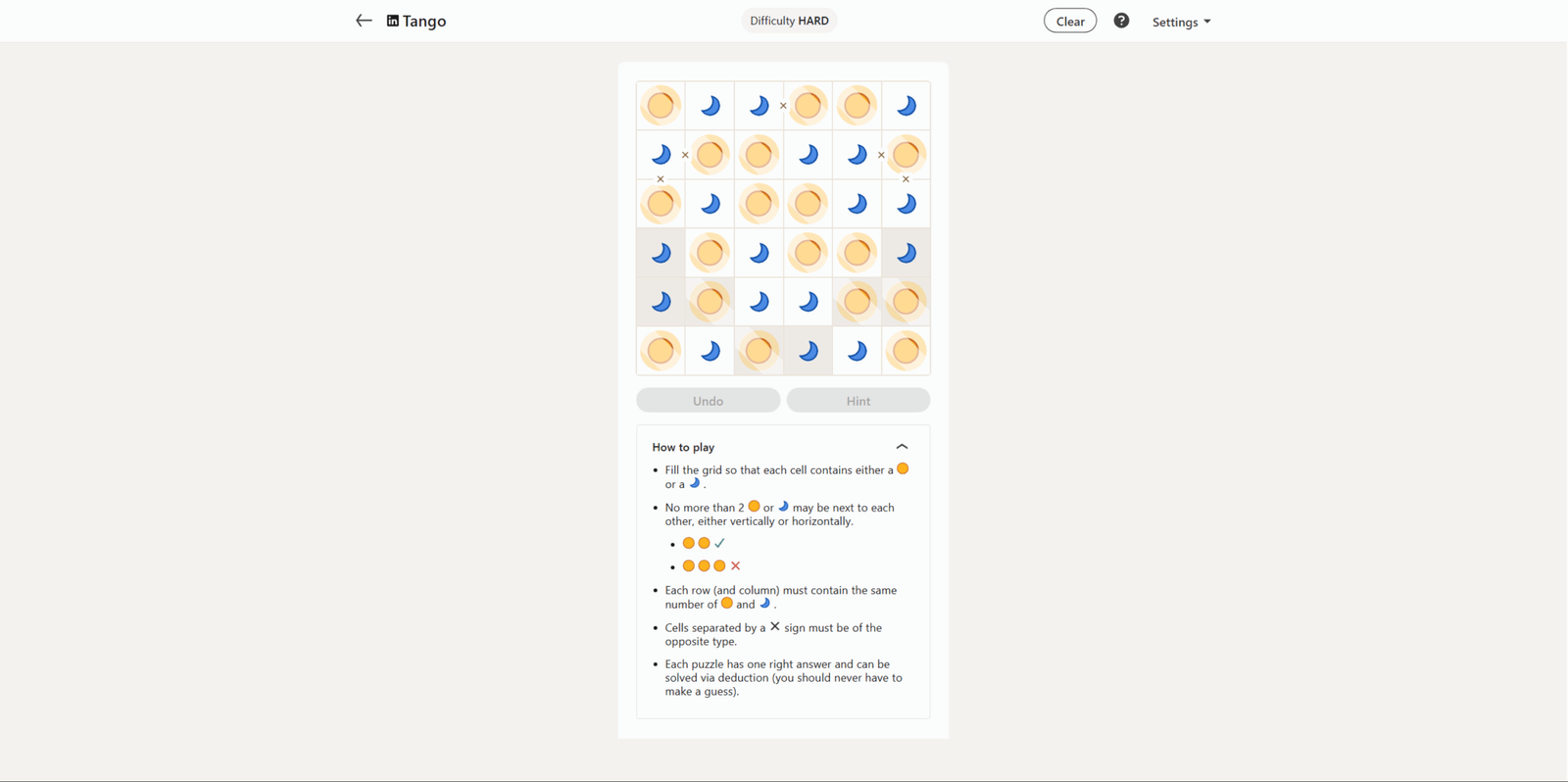Open the help question mark icon
Image resolution: width=1568 pixels, height=782 pixels.
tap(1121, 21)
